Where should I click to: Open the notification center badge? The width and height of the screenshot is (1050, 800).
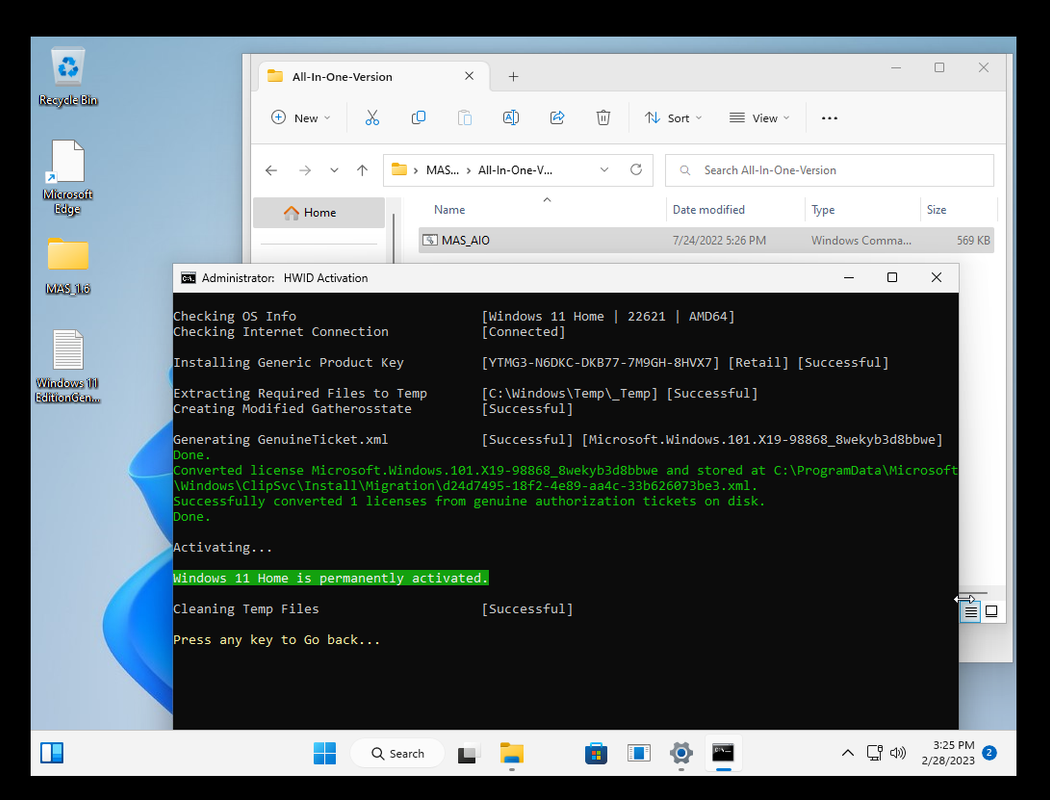[989, 753]
